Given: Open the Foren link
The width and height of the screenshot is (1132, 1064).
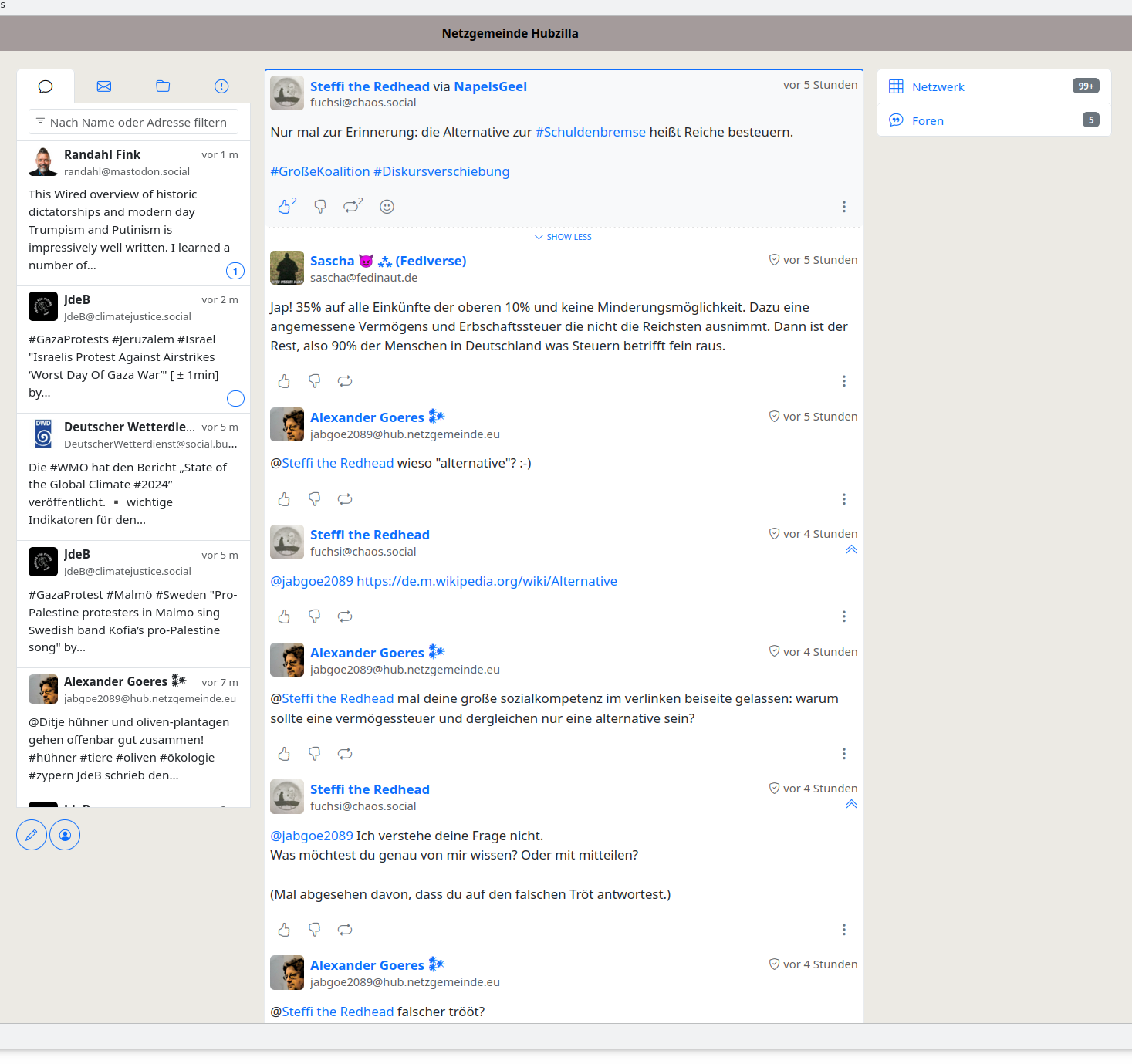Looking at the screenshot, I should point(928,121).
